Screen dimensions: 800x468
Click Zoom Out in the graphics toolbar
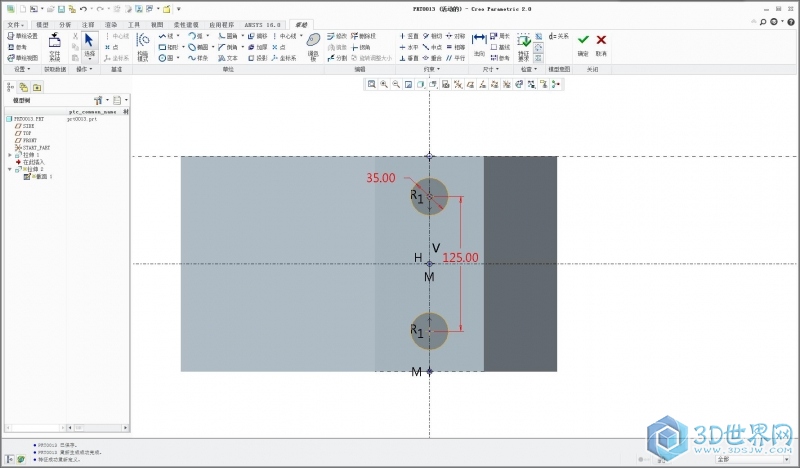point(396,84)
